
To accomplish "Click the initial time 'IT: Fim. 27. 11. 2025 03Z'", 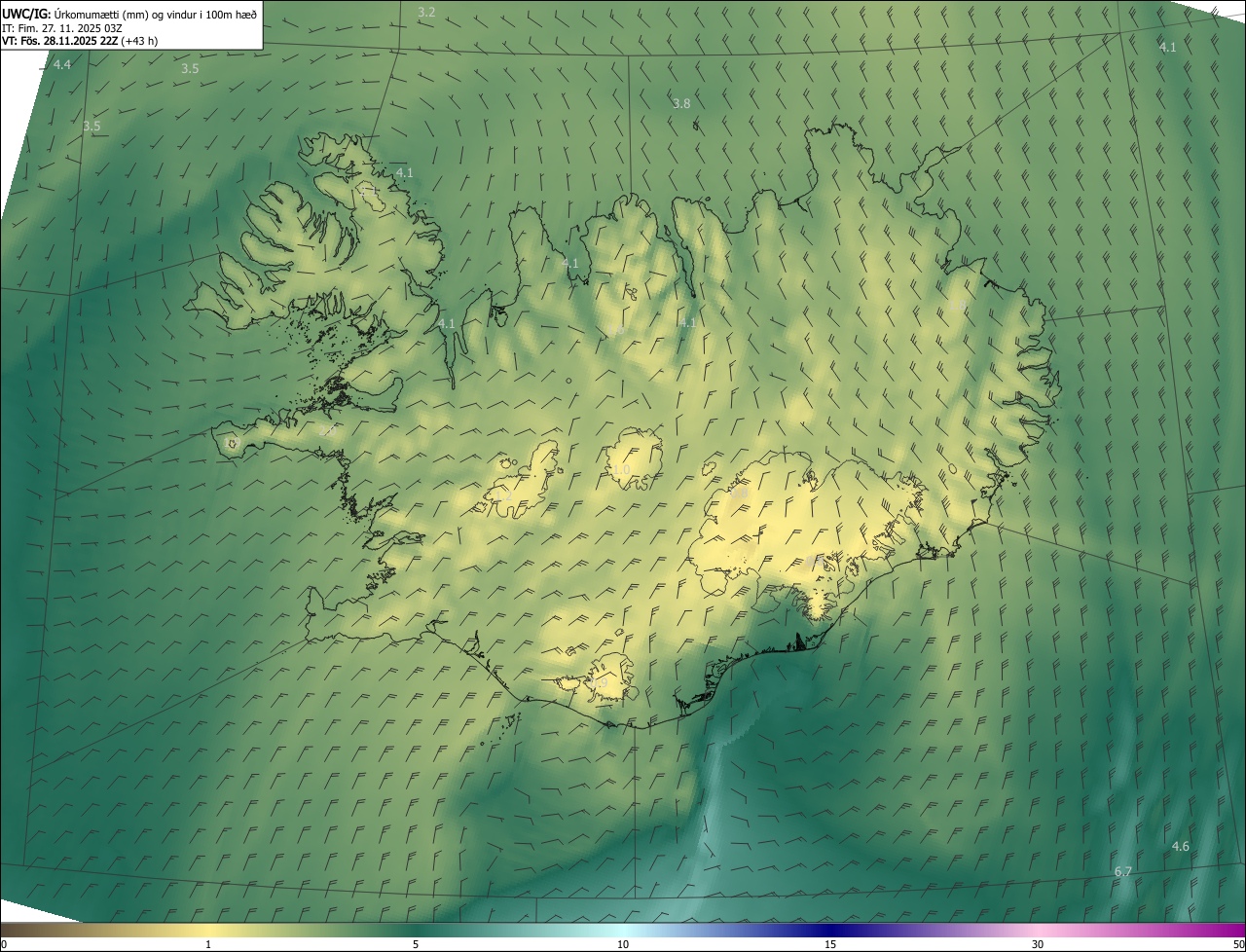I will (x=62, y=28).
